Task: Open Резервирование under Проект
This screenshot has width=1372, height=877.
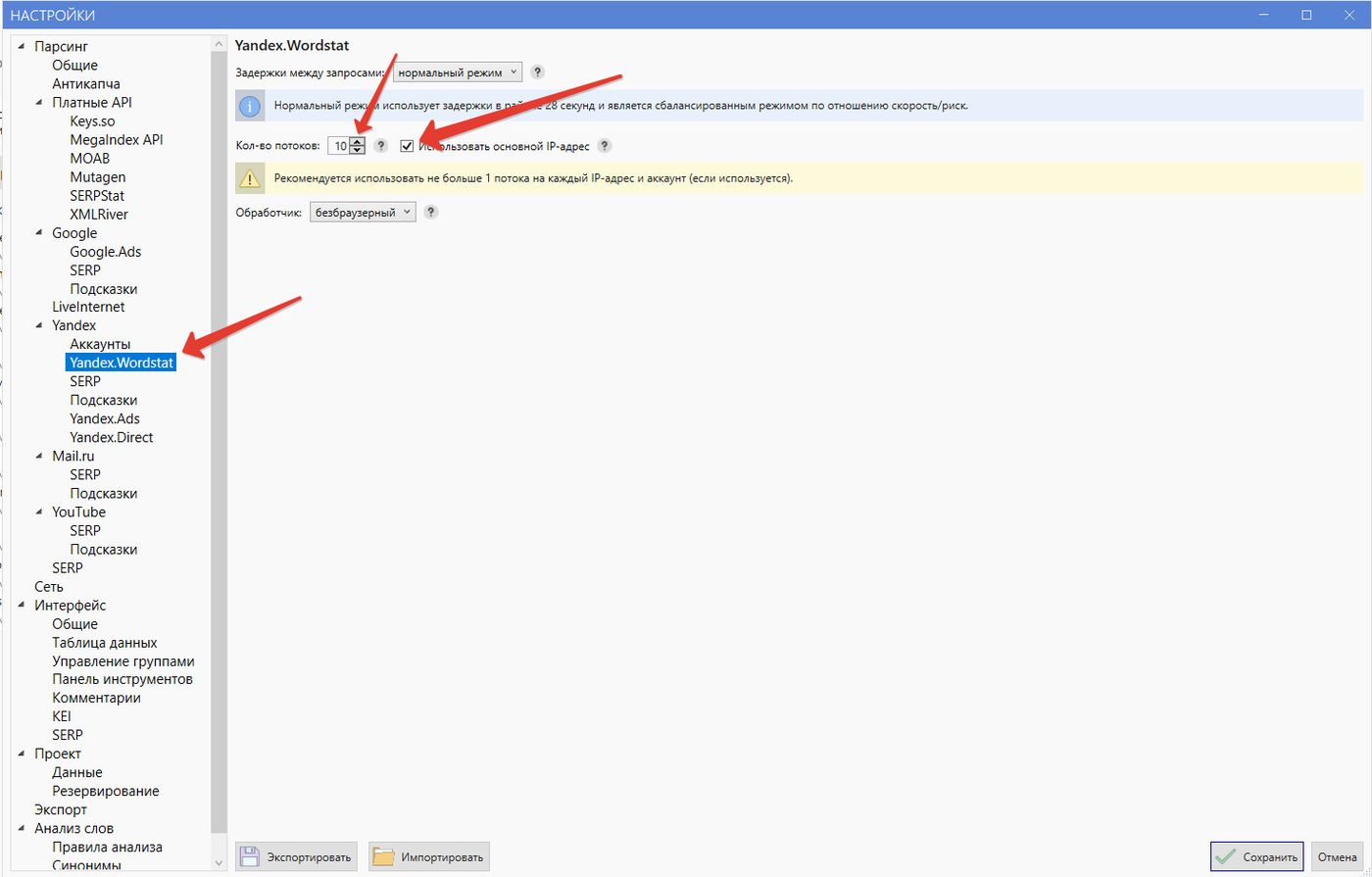Action: pyautogui.click(x=106, y=791)
